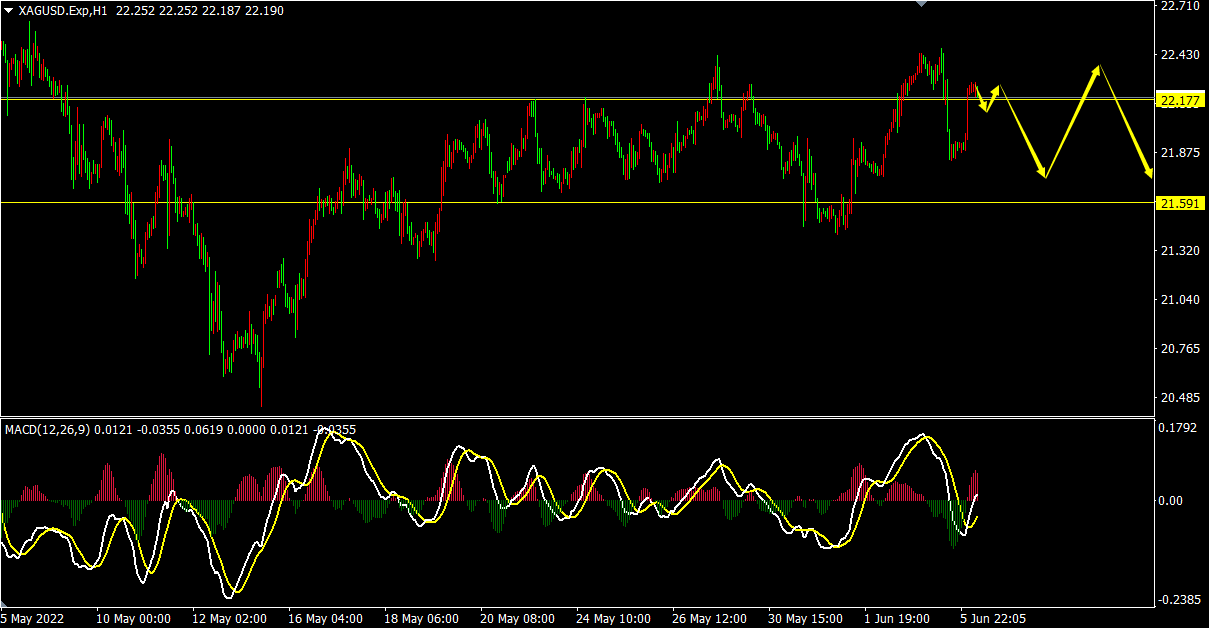Select the yellow 21.591 price label
Viewport: 1209px width, 628px height.
pyautogui.click(x=1180, y=203)
